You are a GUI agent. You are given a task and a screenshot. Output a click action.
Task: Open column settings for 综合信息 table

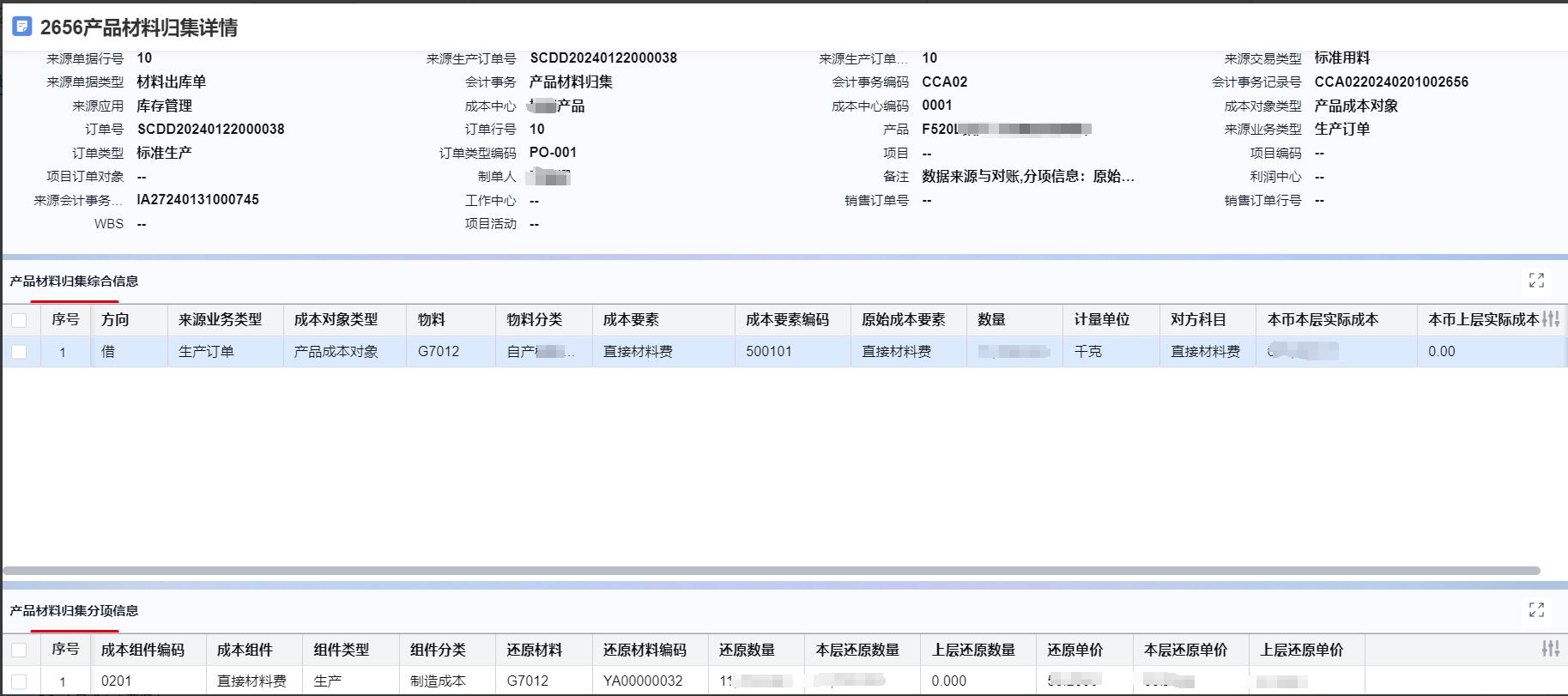(1550, 319)
